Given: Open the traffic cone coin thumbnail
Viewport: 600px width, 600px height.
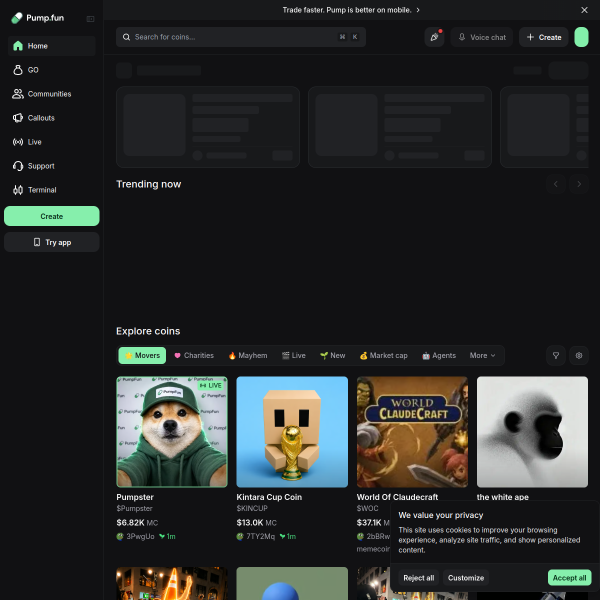Looking at the screenshot, I should (x=172, y=584).
